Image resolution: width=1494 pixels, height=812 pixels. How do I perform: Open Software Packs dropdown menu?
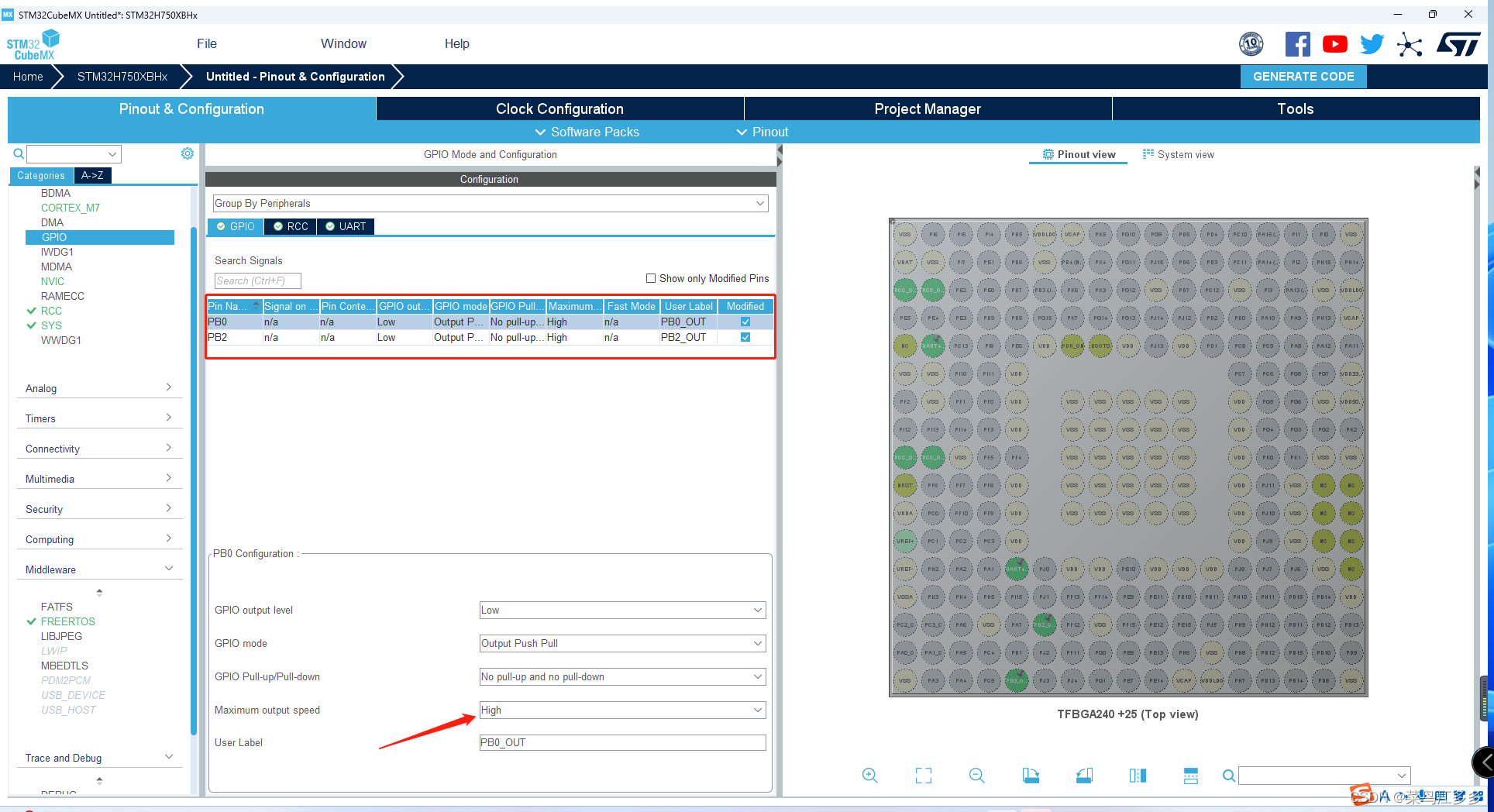[x=587, y=132]
